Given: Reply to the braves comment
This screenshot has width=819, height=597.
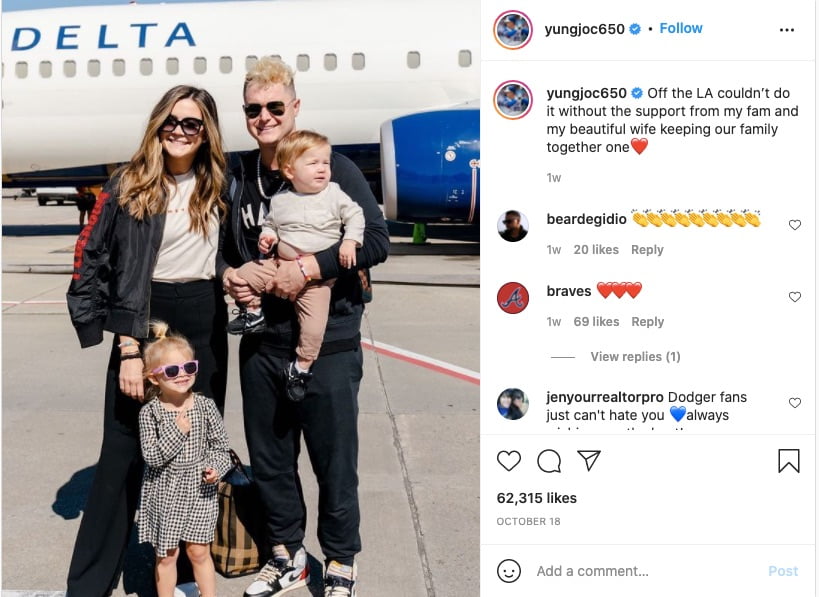Looking at the screenshot, I should 647,322.
